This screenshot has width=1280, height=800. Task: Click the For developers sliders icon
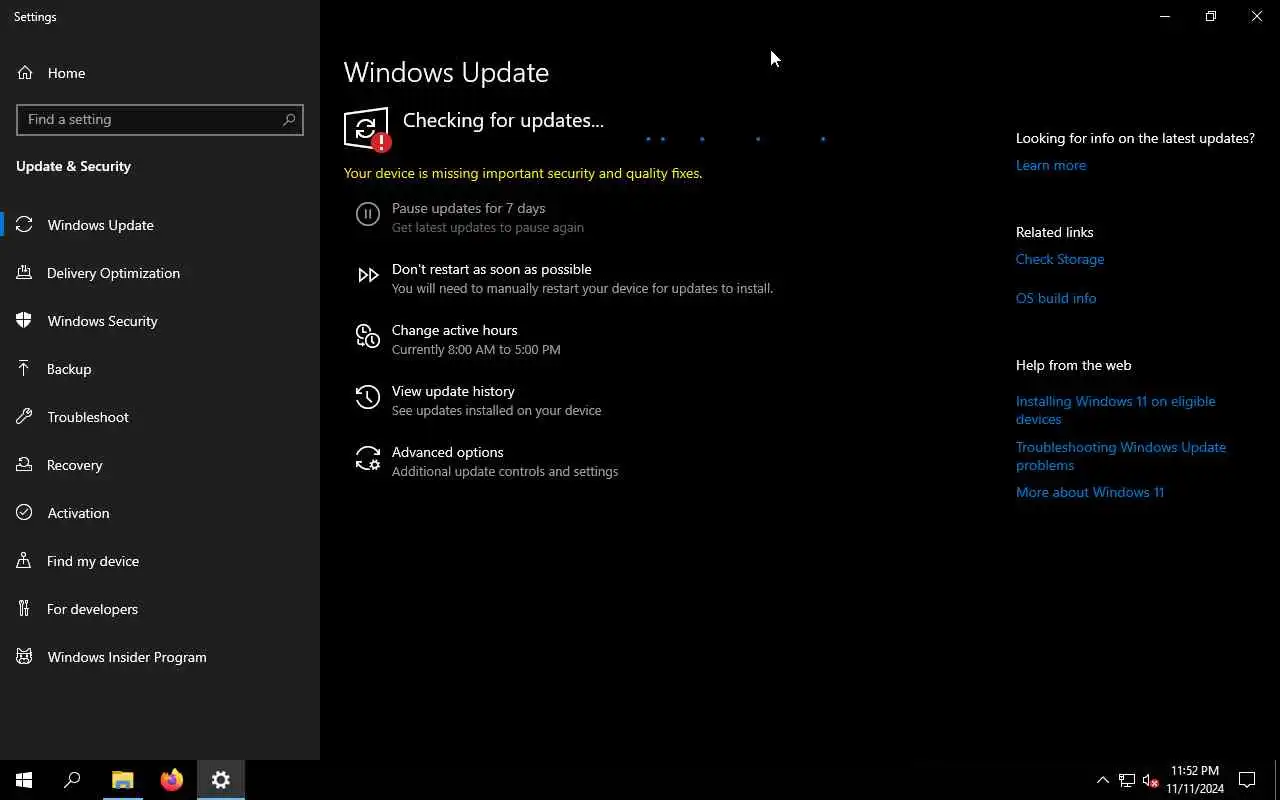click(25, 609)
